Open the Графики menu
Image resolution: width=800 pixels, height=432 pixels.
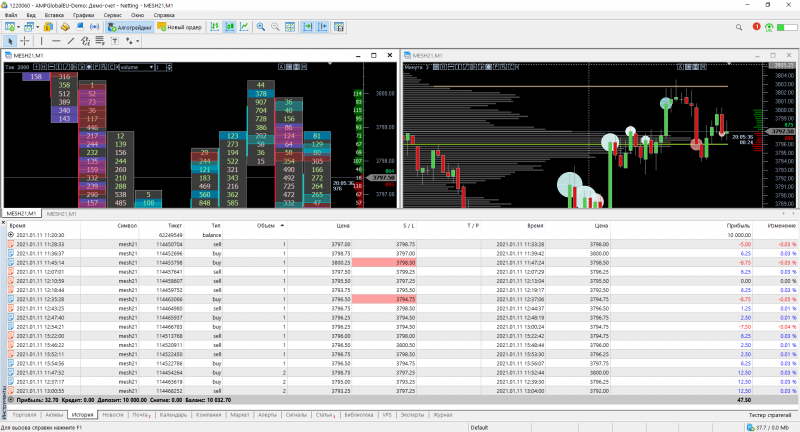[x=83, y=15]
